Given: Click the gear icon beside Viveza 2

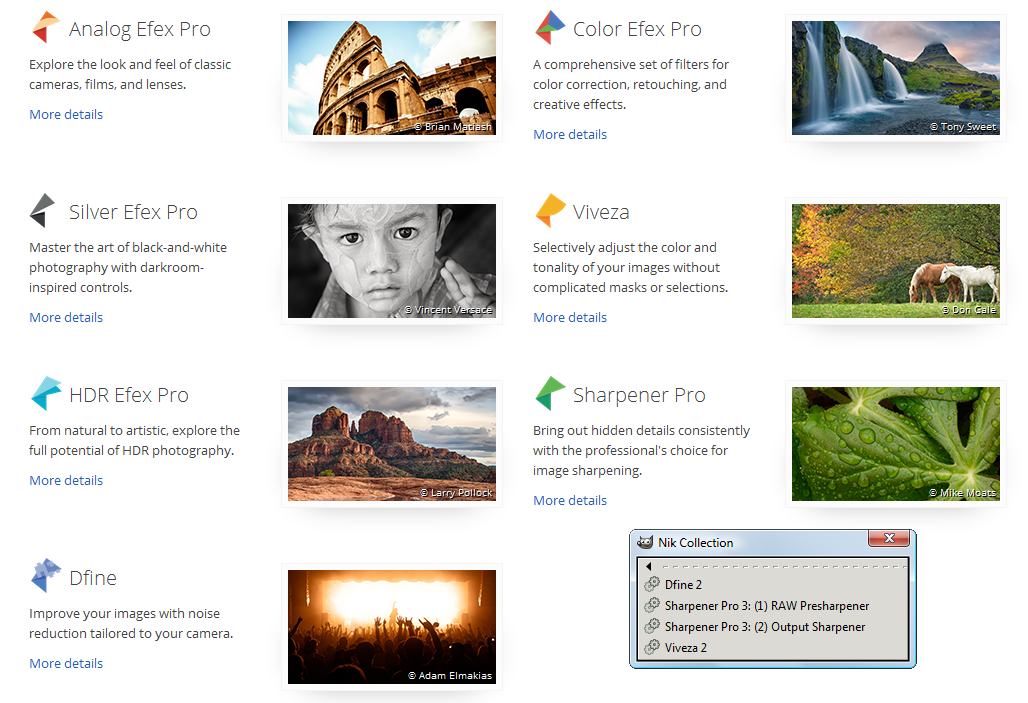Looking at the screenshot, I should click(652, 647).
